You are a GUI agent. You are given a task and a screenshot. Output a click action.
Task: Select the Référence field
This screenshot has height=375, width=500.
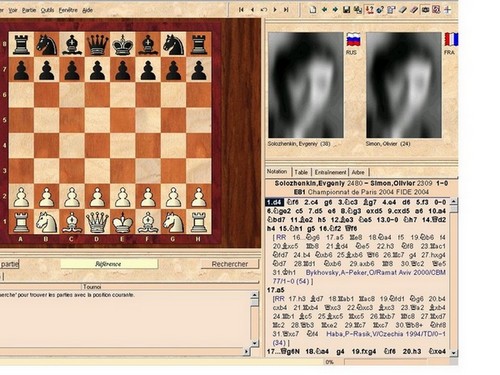[109, 264]
